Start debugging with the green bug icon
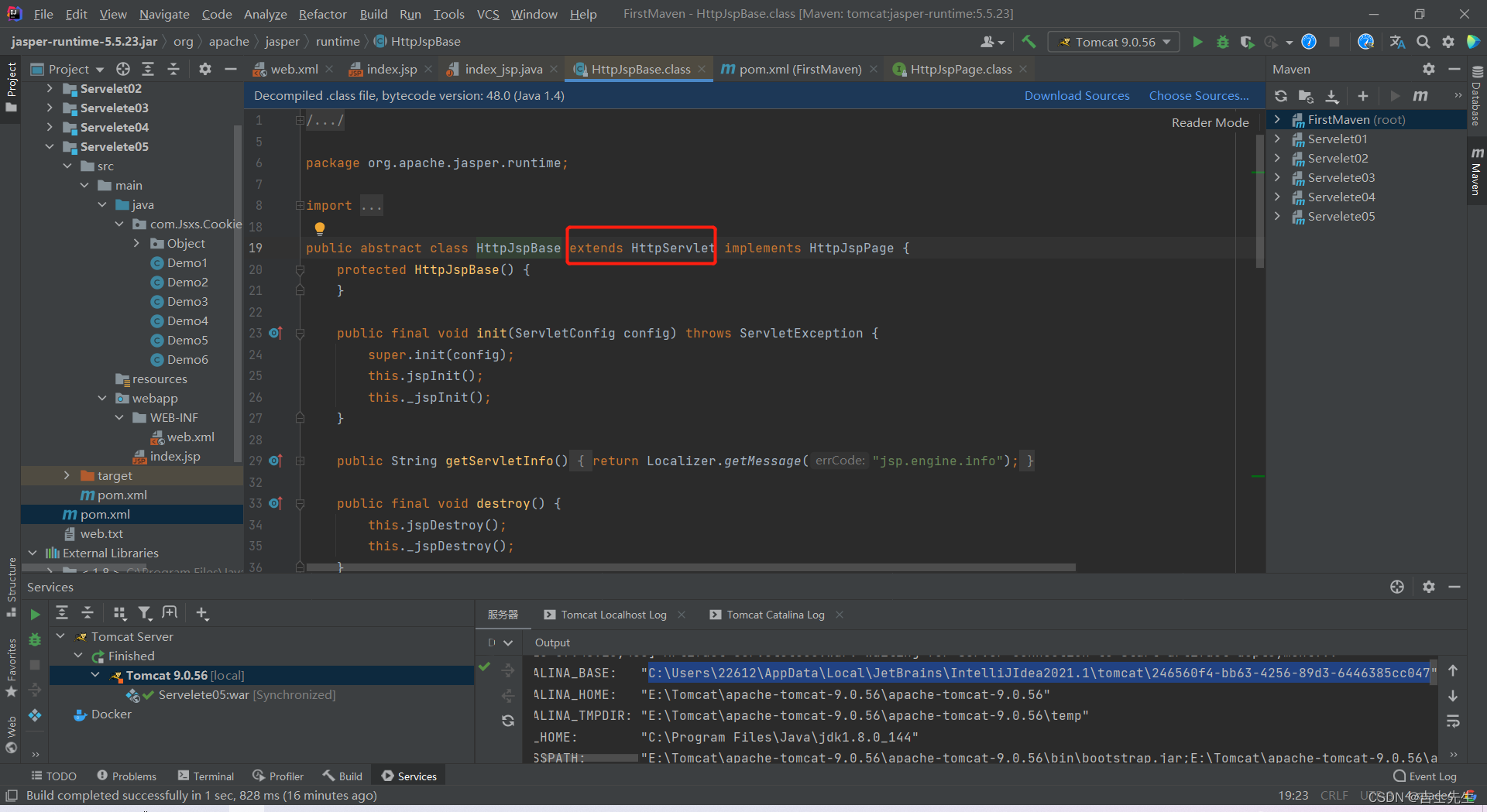The width and height of the screenshot is (1487, 812). point(1222,42)
